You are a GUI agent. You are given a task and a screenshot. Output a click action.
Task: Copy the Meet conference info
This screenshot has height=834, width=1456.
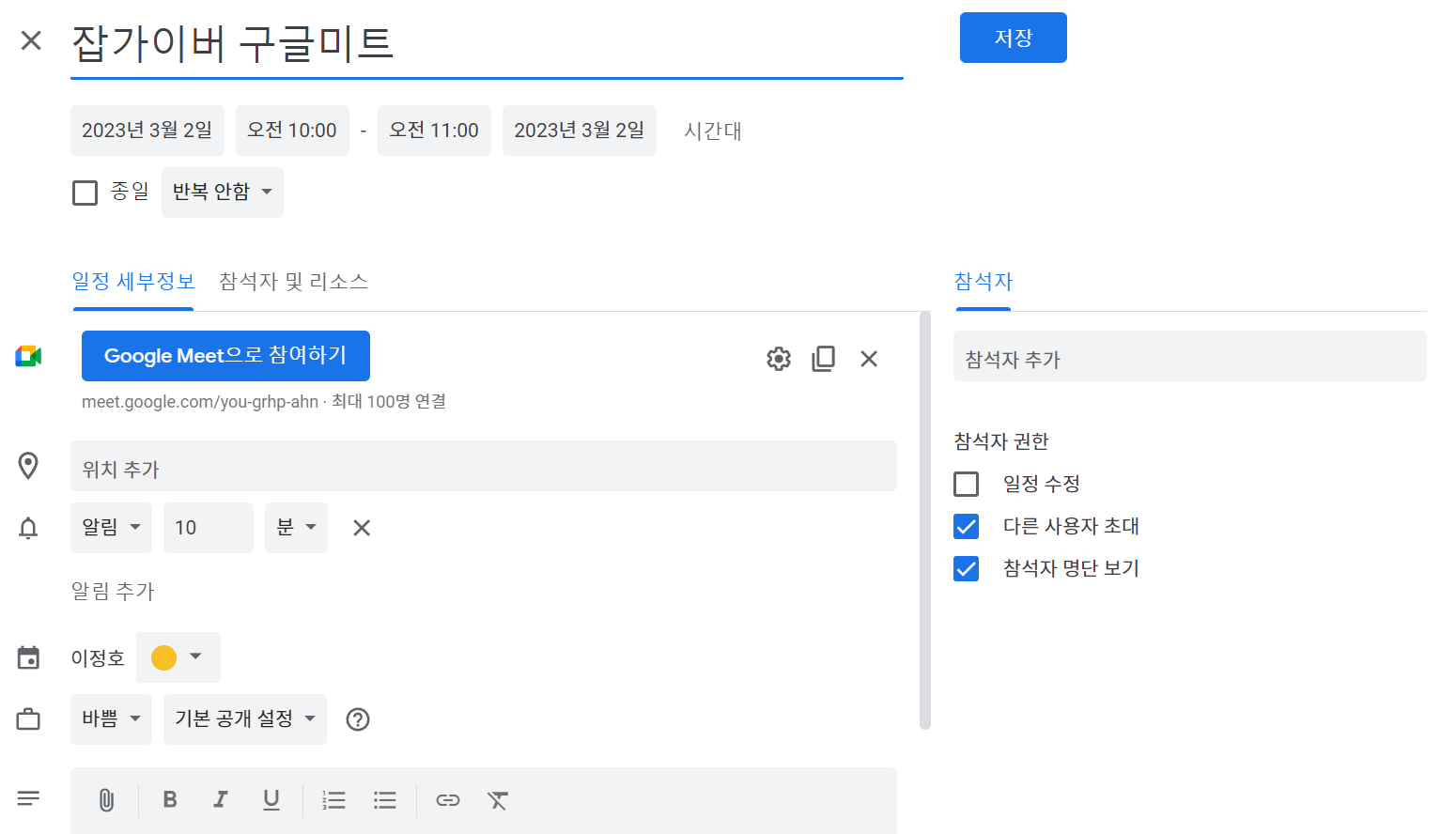(x=824, y=359)
